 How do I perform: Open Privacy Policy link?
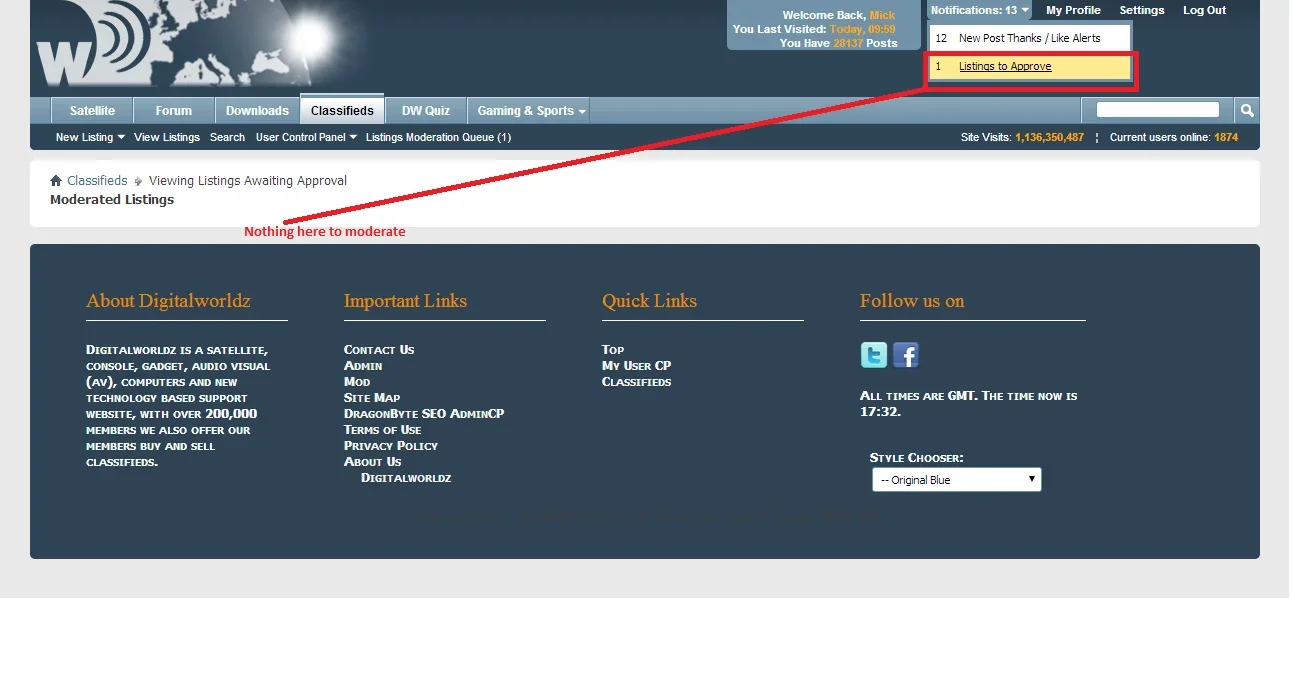click(391, 445)
